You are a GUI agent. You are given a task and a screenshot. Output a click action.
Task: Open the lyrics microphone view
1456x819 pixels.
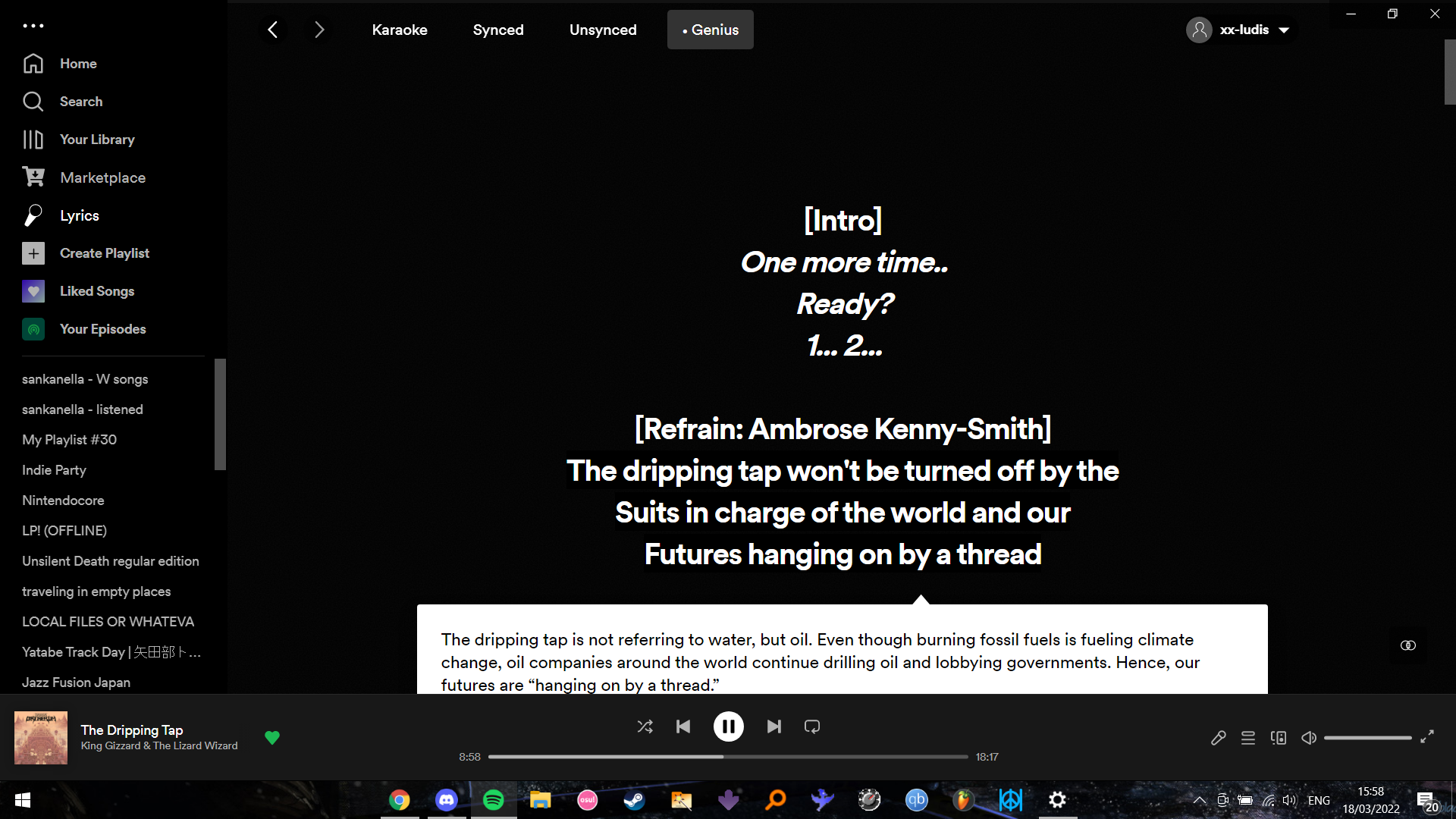click(x=1219, y=737)
